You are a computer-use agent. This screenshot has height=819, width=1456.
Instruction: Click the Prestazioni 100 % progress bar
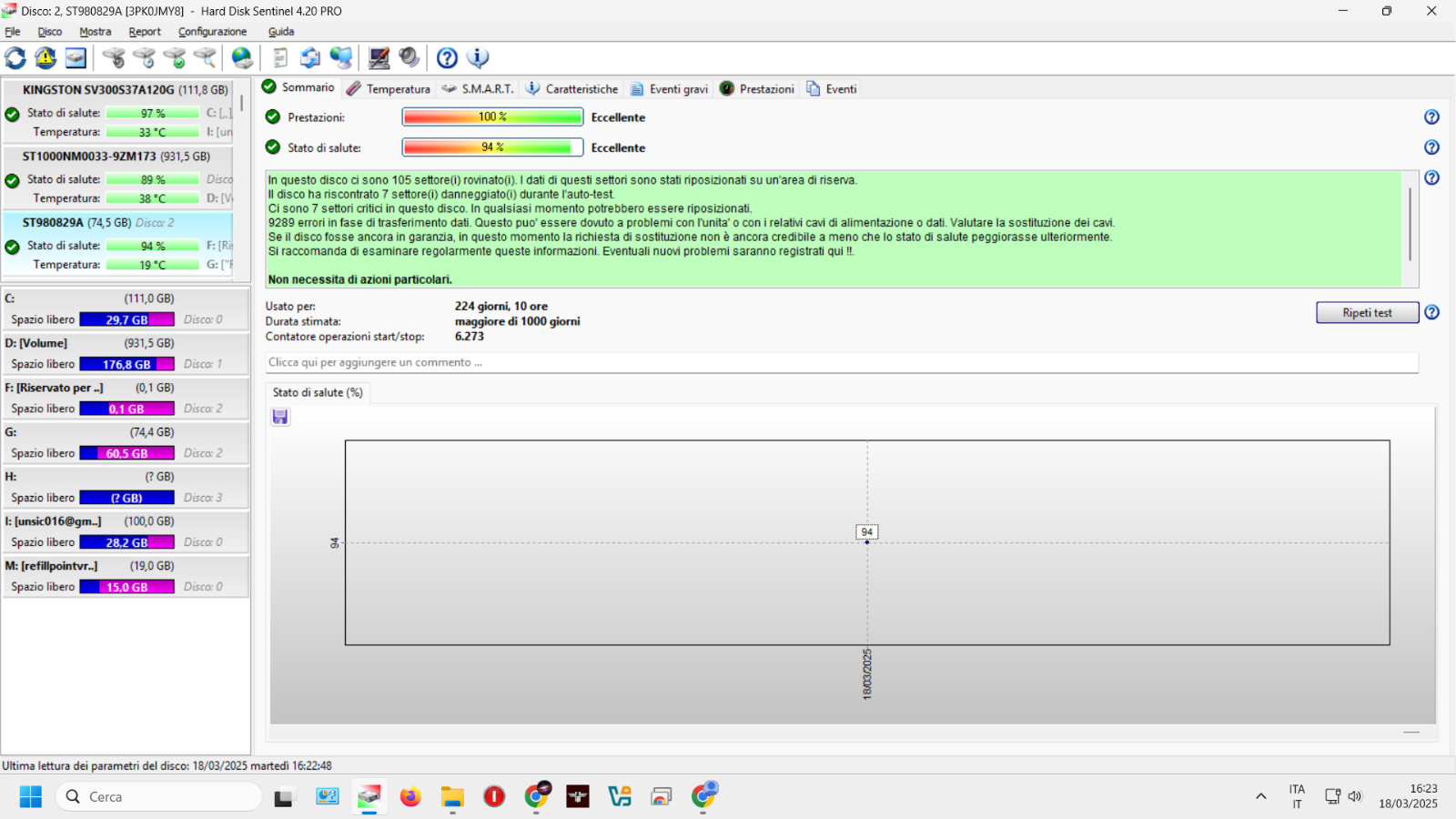coord(492,116)
